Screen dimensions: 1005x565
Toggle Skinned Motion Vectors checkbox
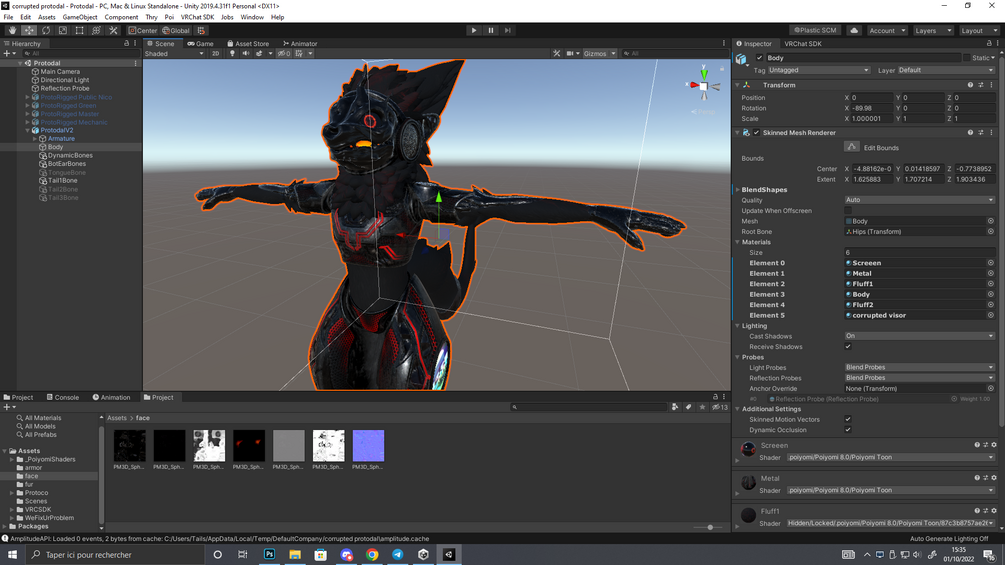point(848,420)
